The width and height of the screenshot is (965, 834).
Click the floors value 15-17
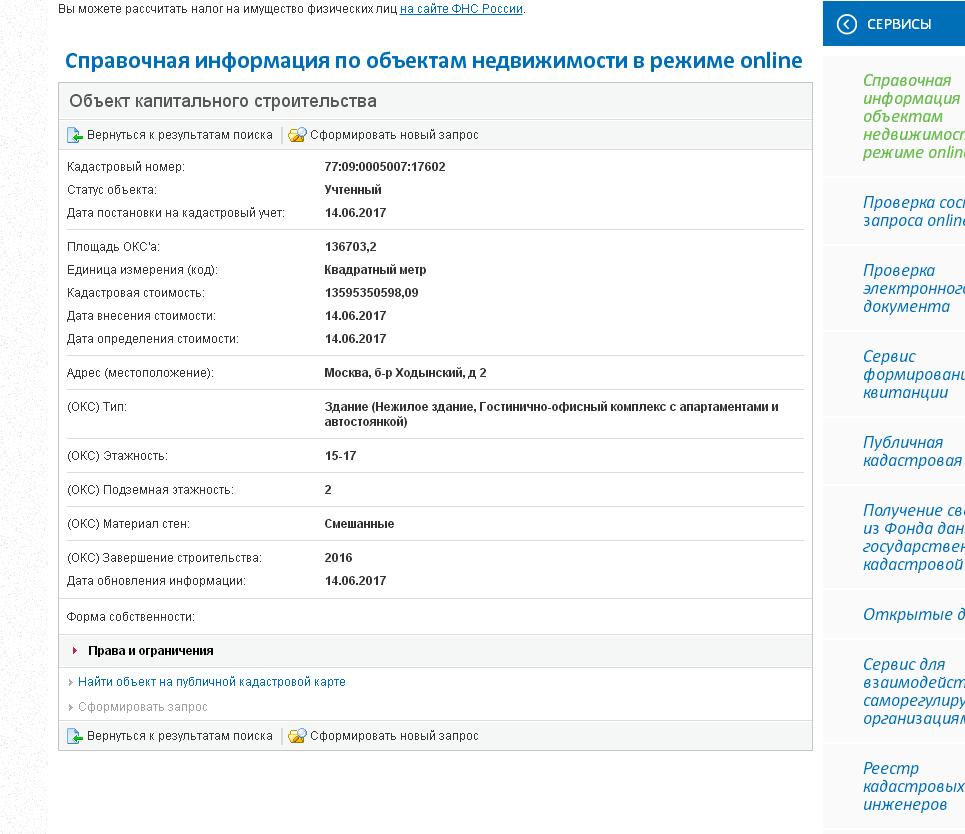[340, 455]
